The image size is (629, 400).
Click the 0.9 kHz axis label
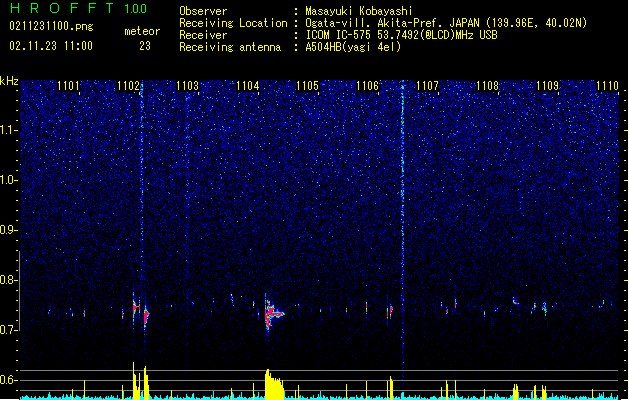click(x=9, y=230)
